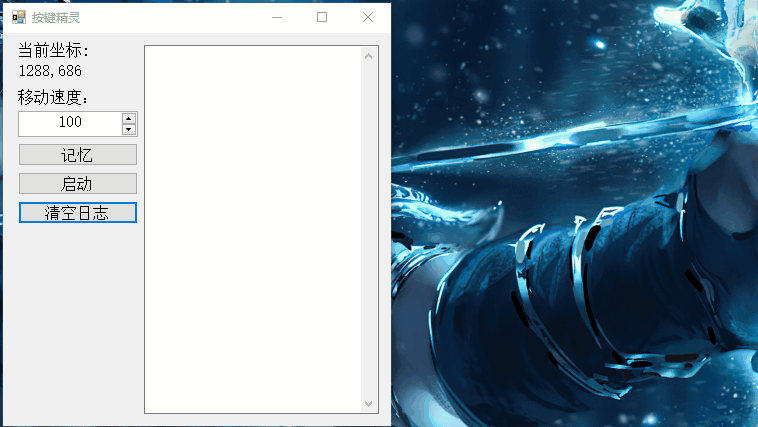Screen dimensions: 758x427
Task: Click the coordinate readout 1288, 686
Action: tap(50, 72)
